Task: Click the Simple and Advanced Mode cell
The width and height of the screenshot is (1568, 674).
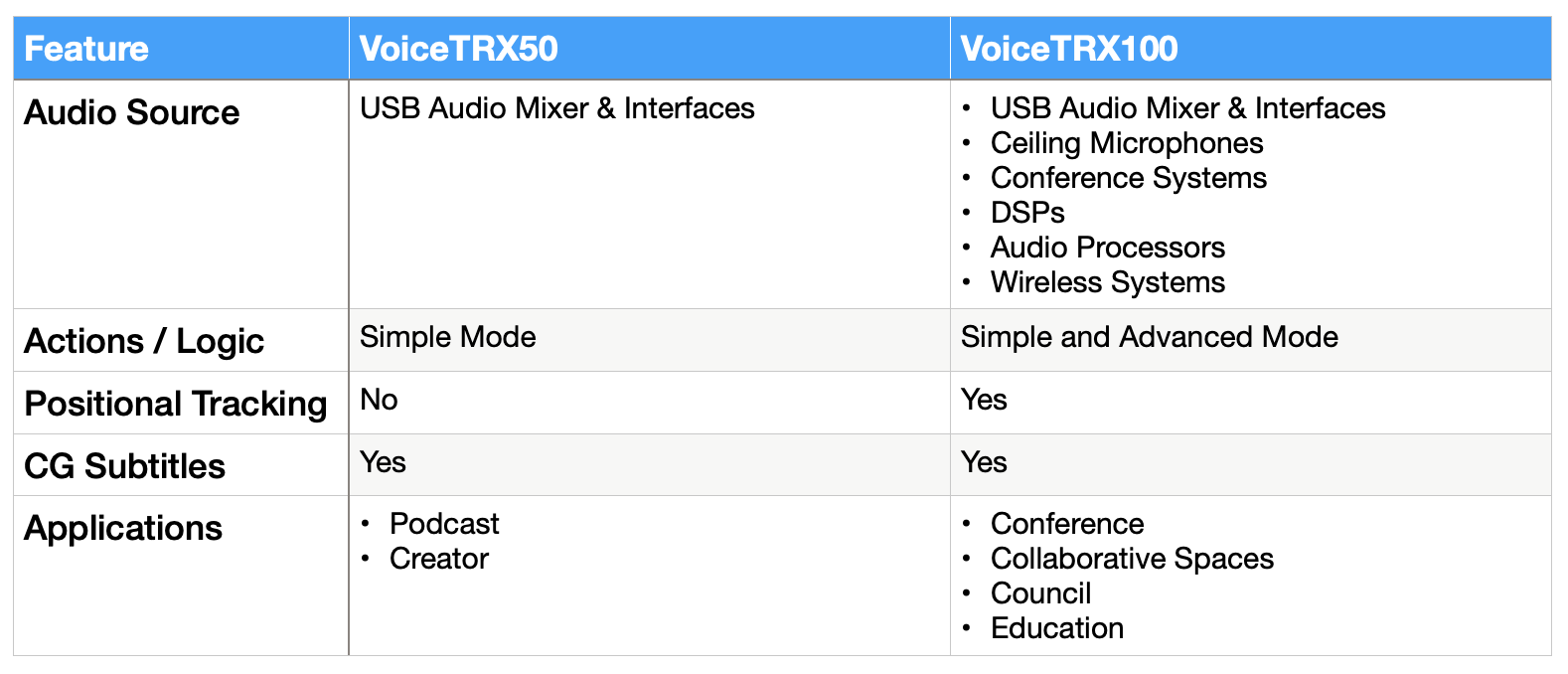Action: (x=1149, y=337)
